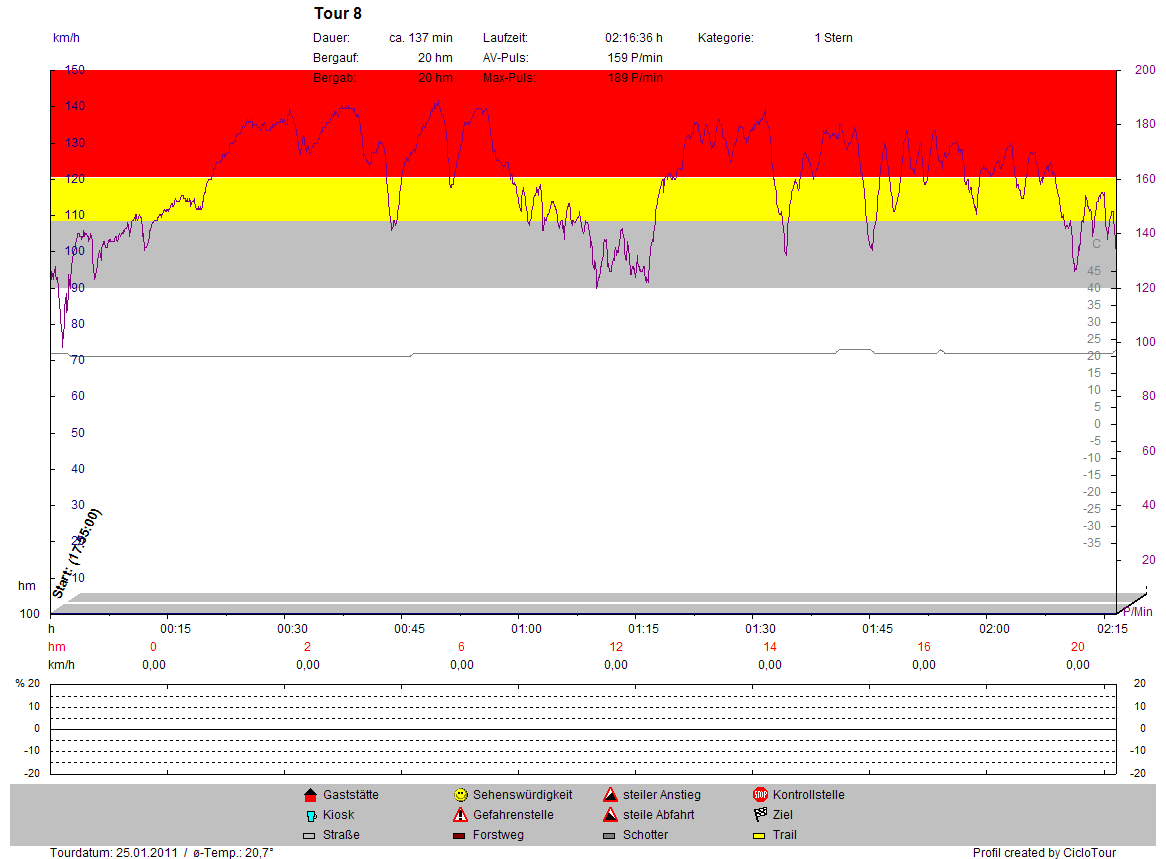1166x859 pixels.
Task: Select the yellow Trail swatch
Action: 760,835
